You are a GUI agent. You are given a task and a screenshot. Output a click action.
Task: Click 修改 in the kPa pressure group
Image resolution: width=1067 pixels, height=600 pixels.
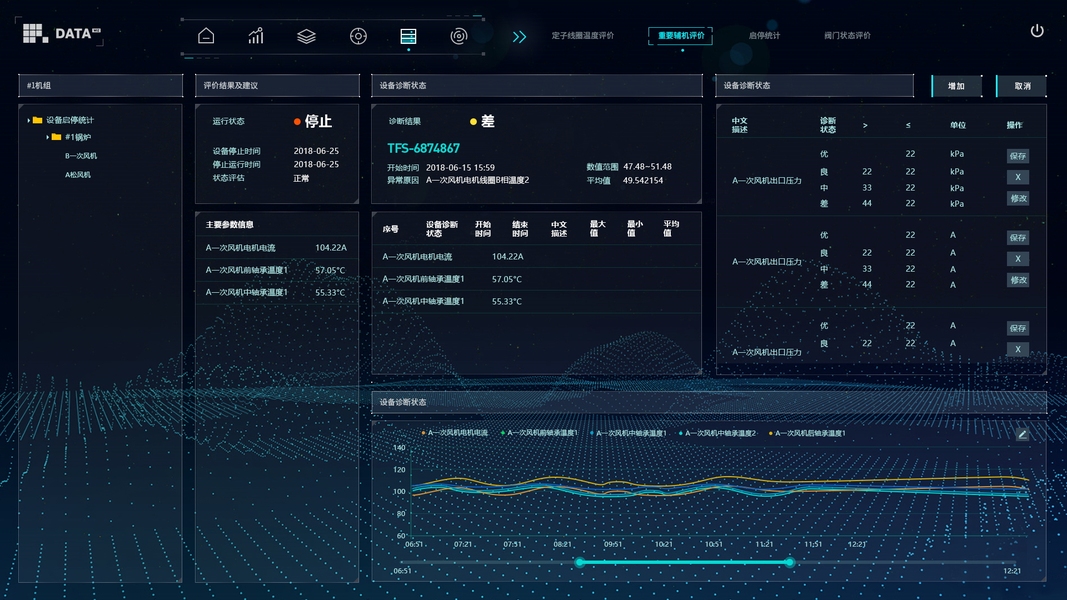pos(1017,198)
